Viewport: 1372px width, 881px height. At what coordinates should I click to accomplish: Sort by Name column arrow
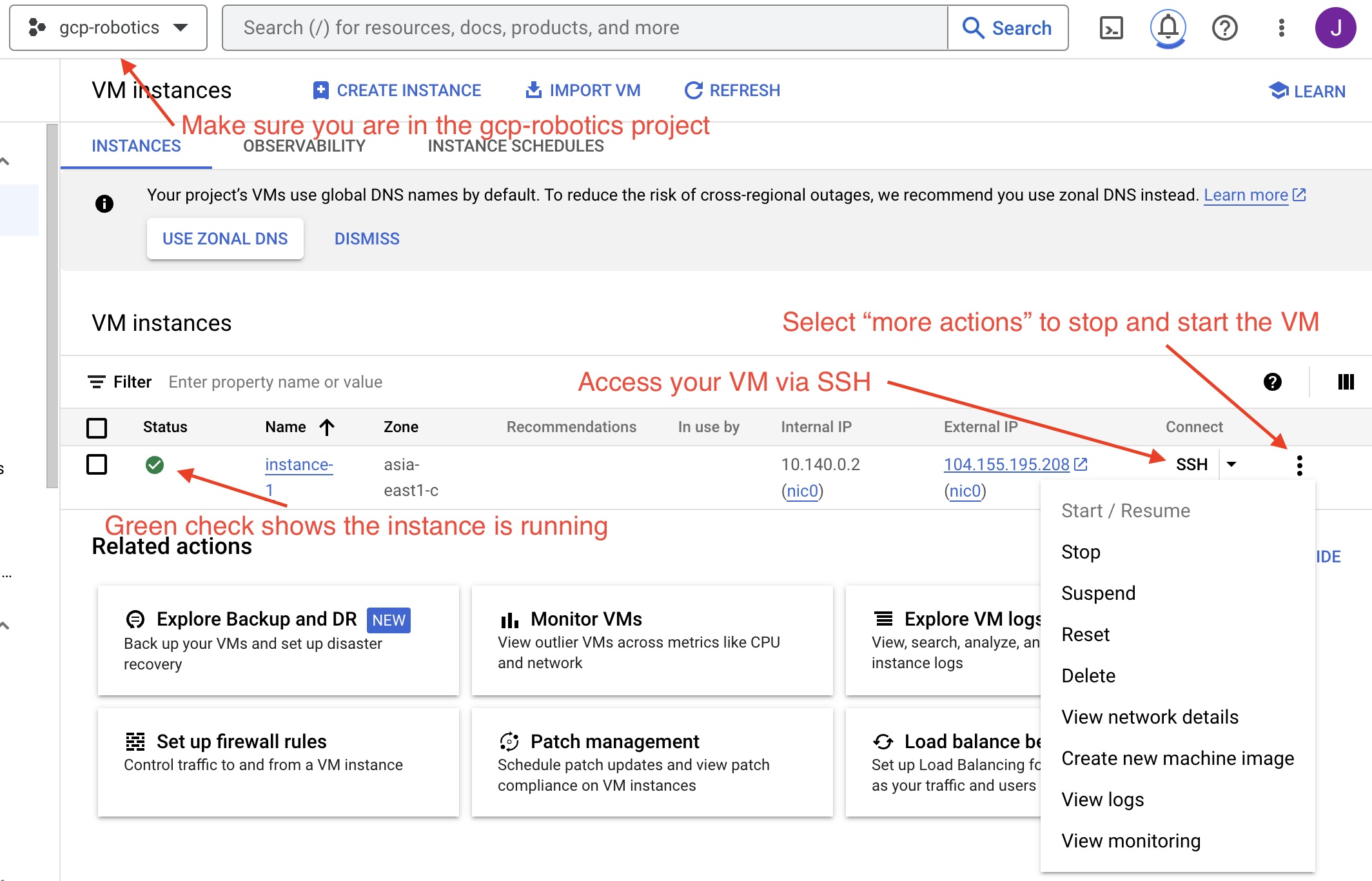(x=327, y=427)
